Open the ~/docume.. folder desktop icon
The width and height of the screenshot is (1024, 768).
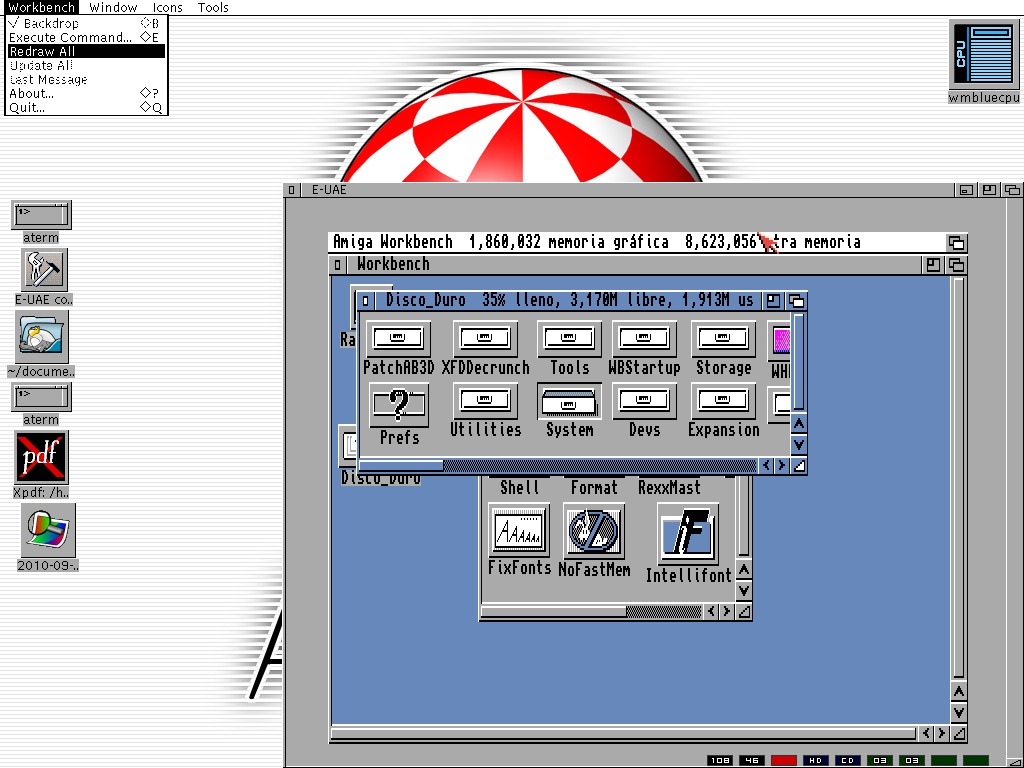point(41,337)
